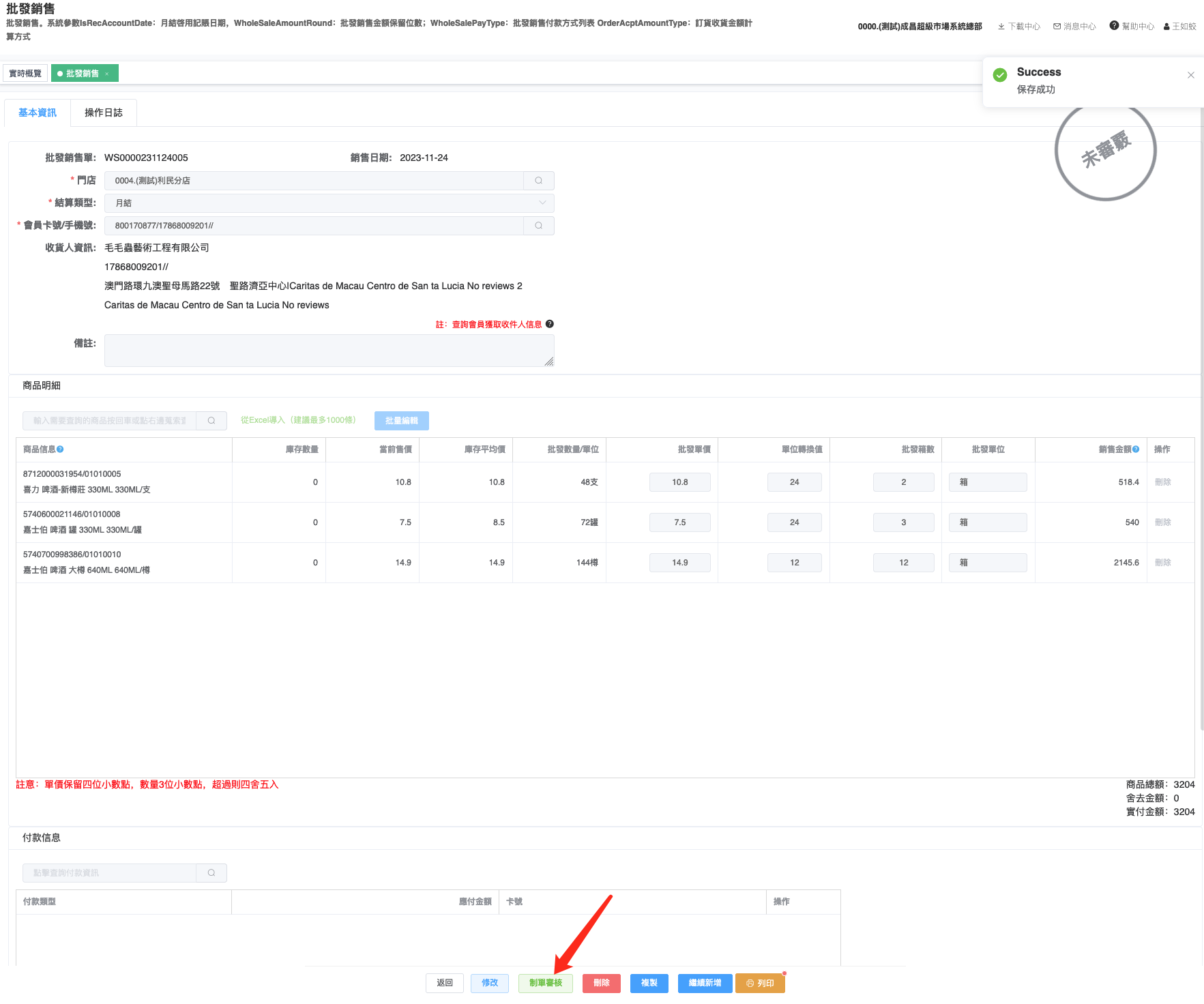1204x1004 pixels.
Task: Expand the 結算類型 dropdown
Action: click(542, 203)
